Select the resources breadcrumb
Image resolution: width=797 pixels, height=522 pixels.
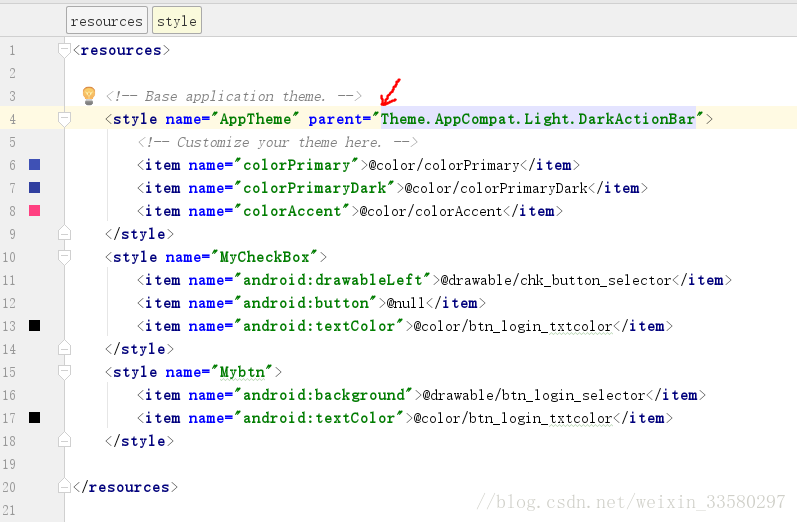(x=107, y=21)
